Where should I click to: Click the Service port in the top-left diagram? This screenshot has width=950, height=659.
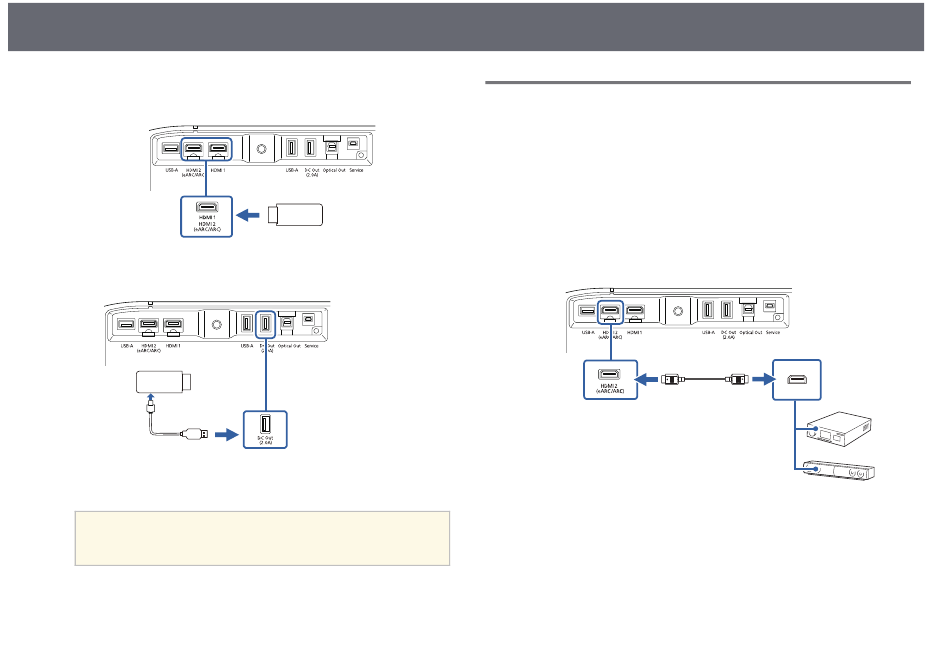[x=353, y=144]
